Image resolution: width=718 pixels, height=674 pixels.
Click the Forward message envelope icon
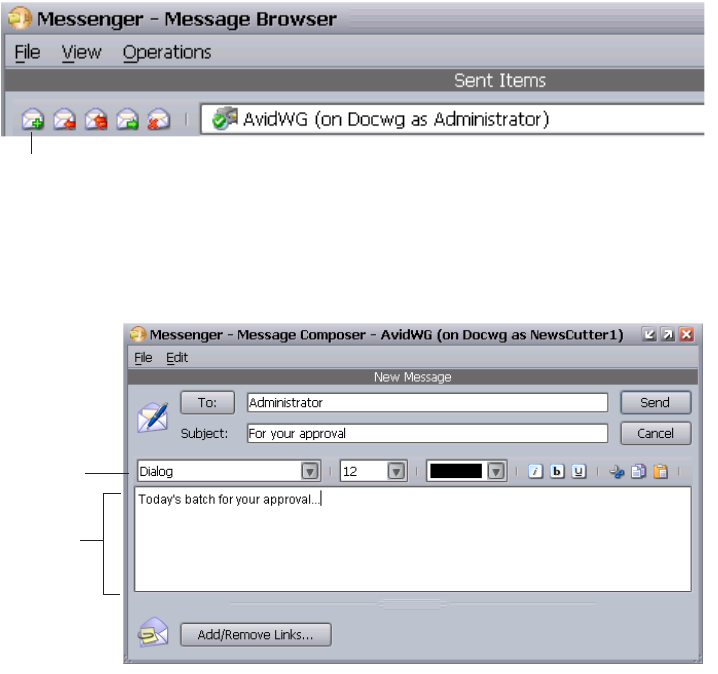127,120
